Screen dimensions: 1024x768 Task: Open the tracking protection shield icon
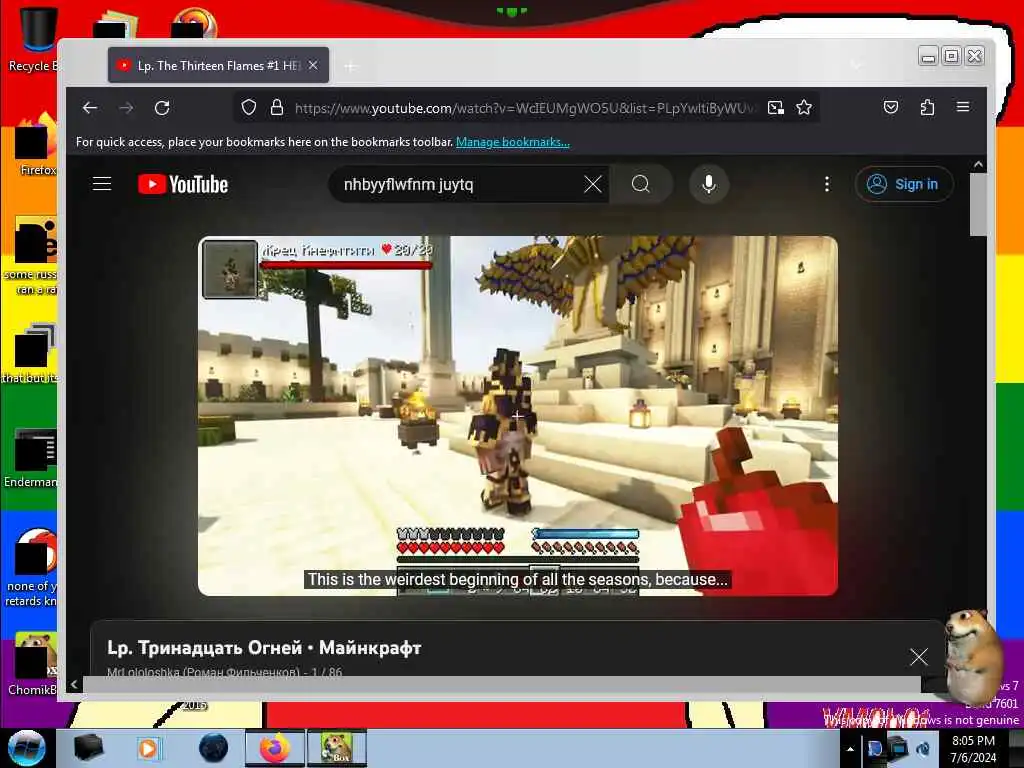click(x=249, y=108)
